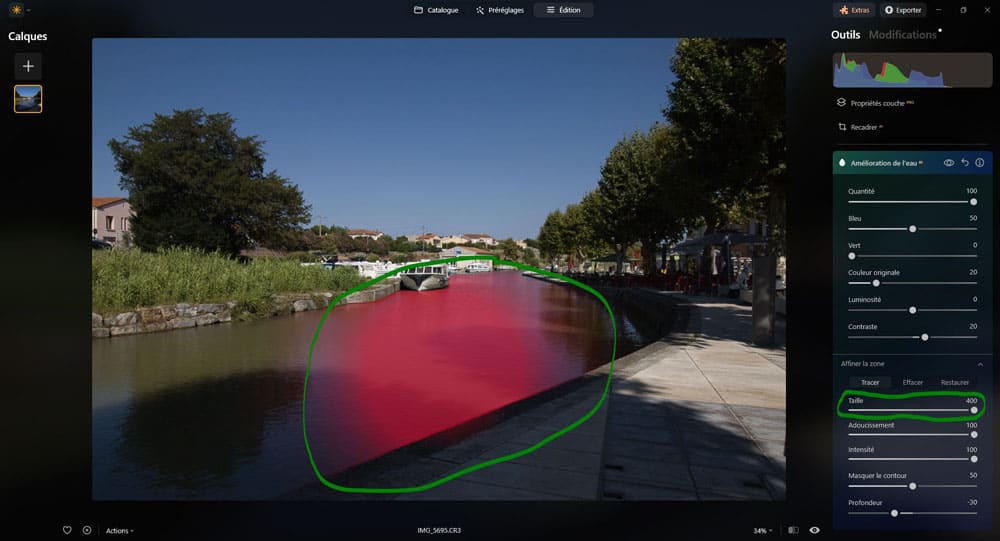Toggle original preview with bottom eye icon
1000x541 pixels.
coord(814,530)
